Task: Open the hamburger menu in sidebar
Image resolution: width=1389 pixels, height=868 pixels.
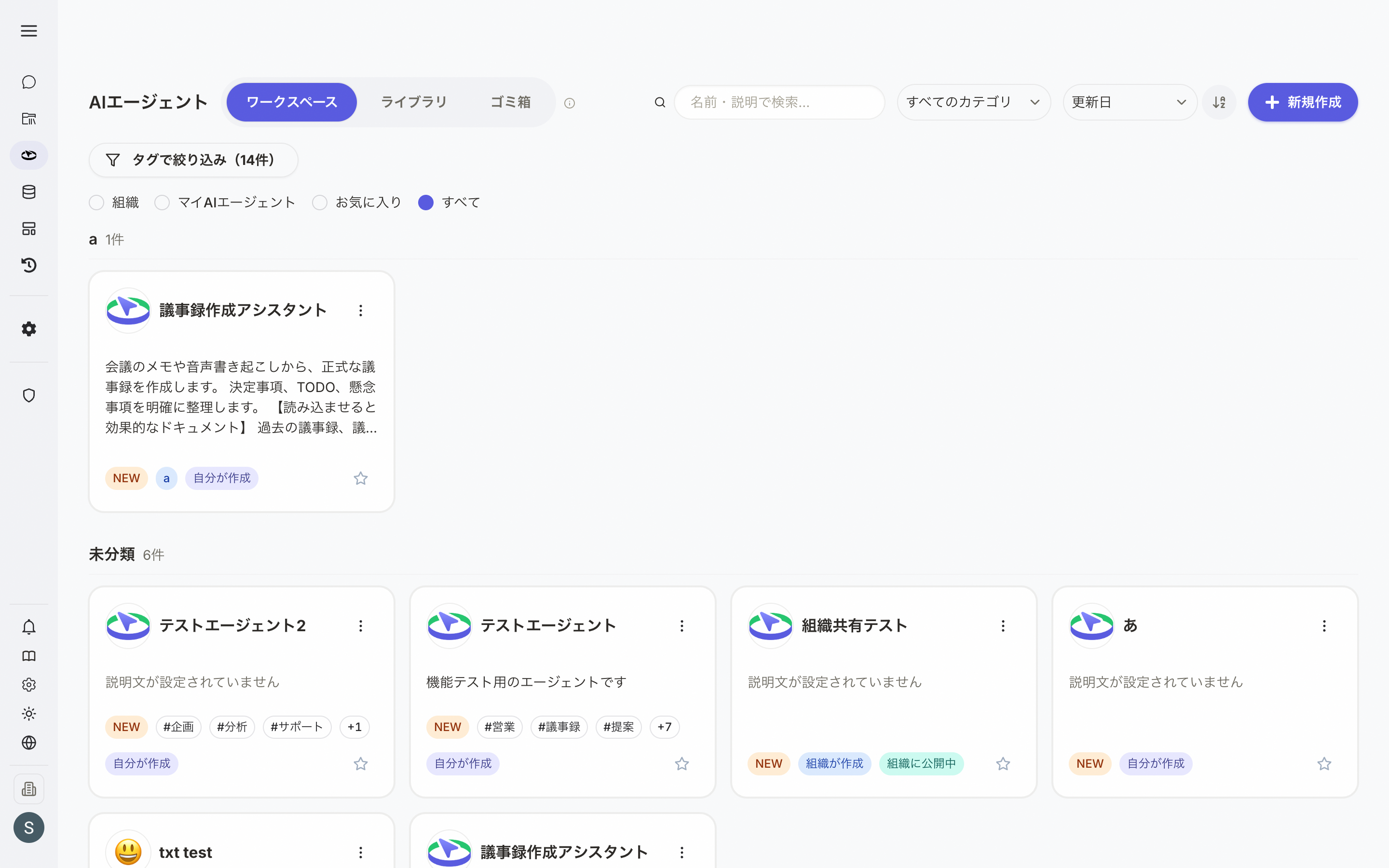Action: click(x=29, y=31)
